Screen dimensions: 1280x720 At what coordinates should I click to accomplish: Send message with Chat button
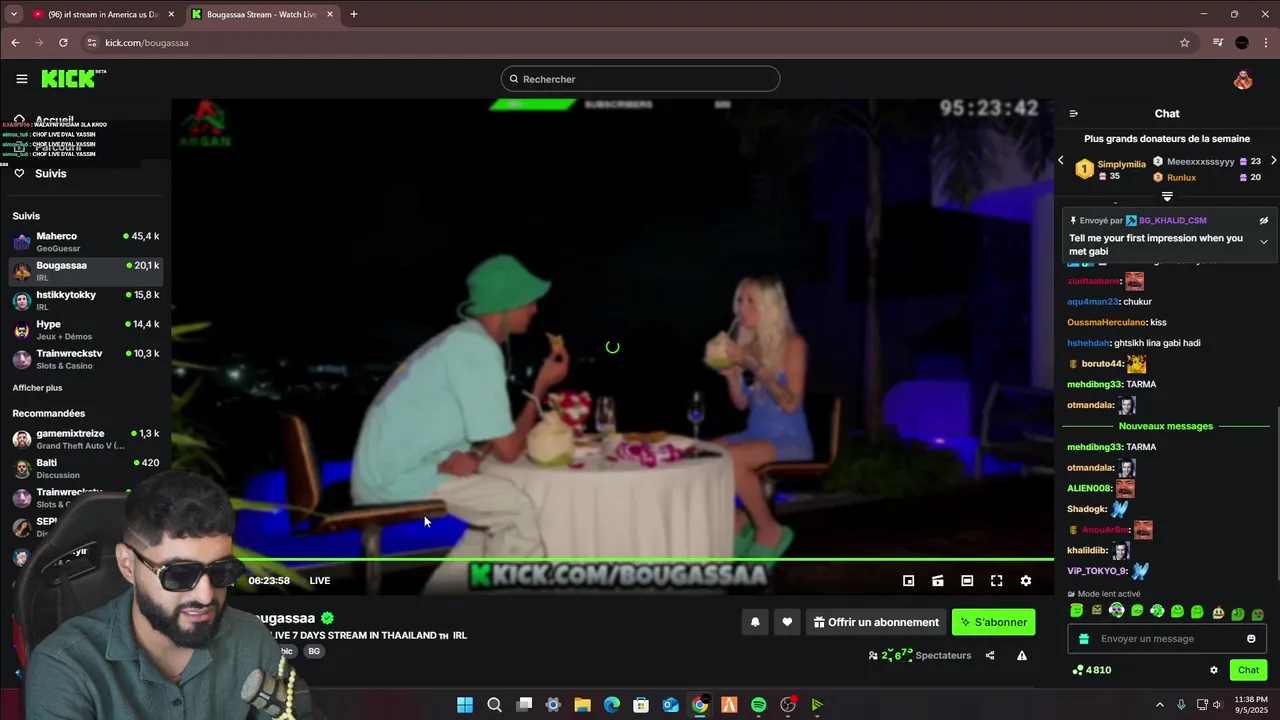point(1249,670)
